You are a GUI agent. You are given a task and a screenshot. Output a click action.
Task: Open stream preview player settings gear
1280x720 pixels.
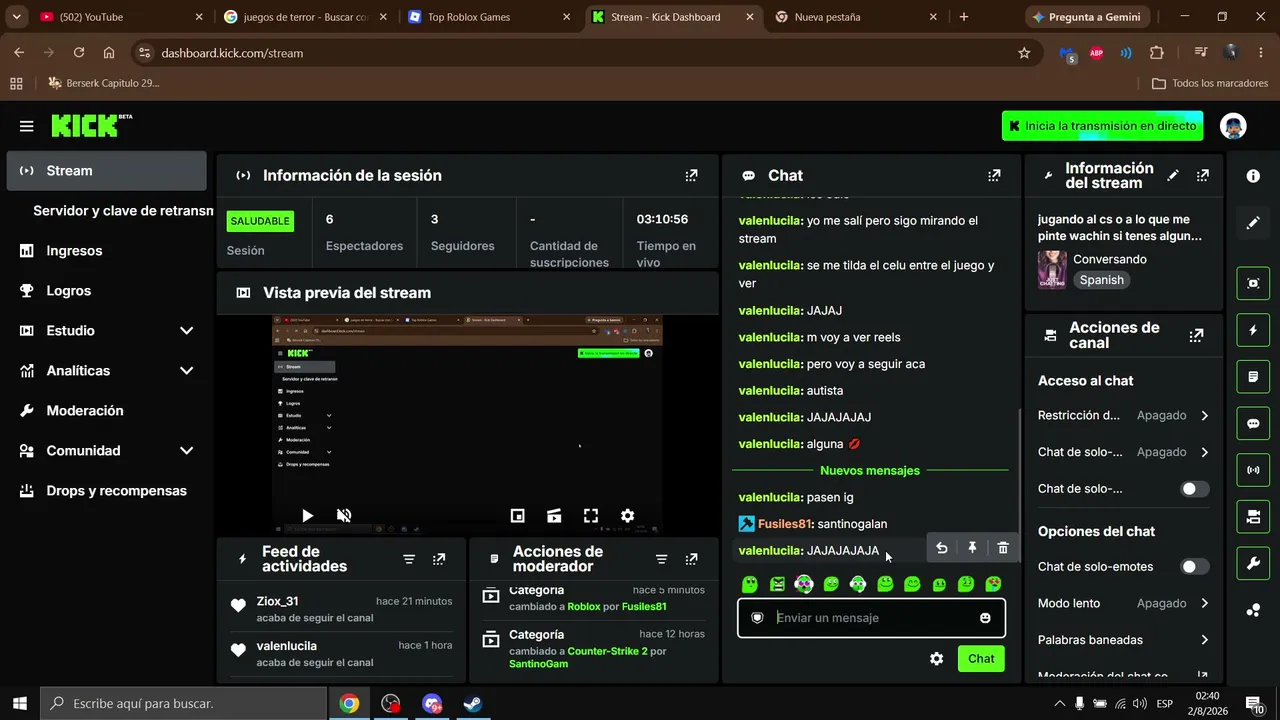(627, 516)
